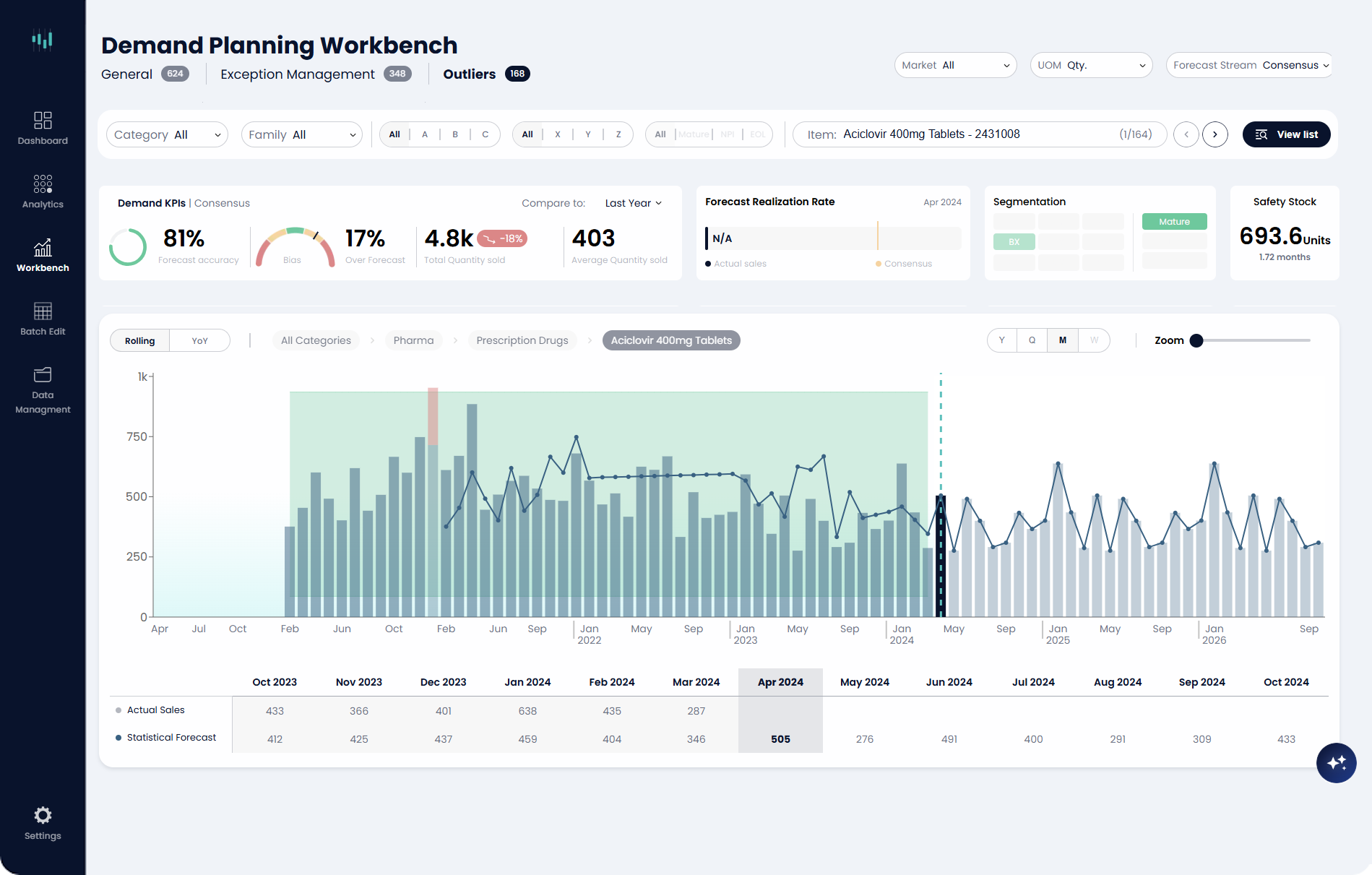Image resolution: width=1372 pixels, height=875 pixels.
Task: Adjust the Zoom slider handle
Action: 1196,340
